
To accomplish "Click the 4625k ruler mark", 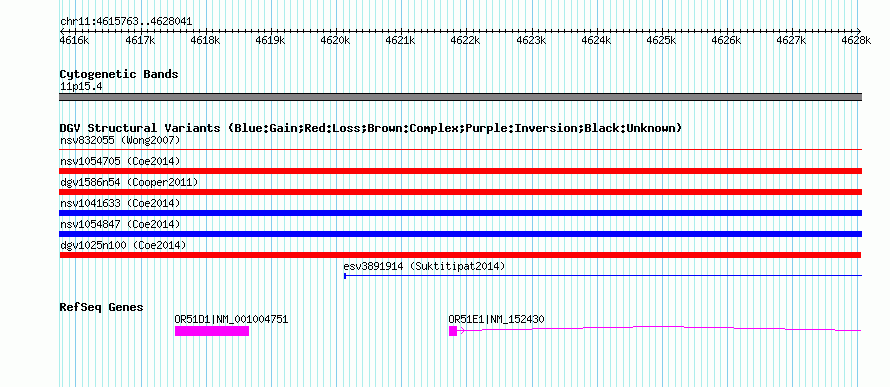I will 661,40.
